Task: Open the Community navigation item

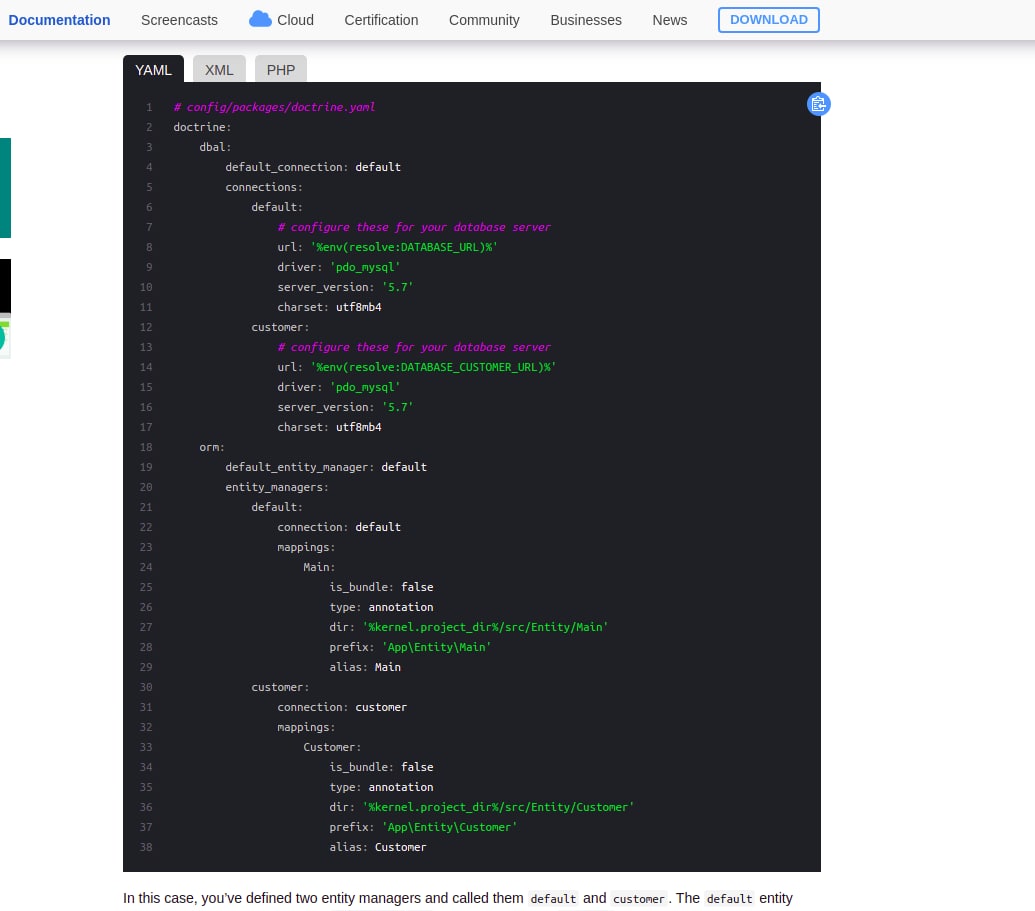Action: click(484, 20)
